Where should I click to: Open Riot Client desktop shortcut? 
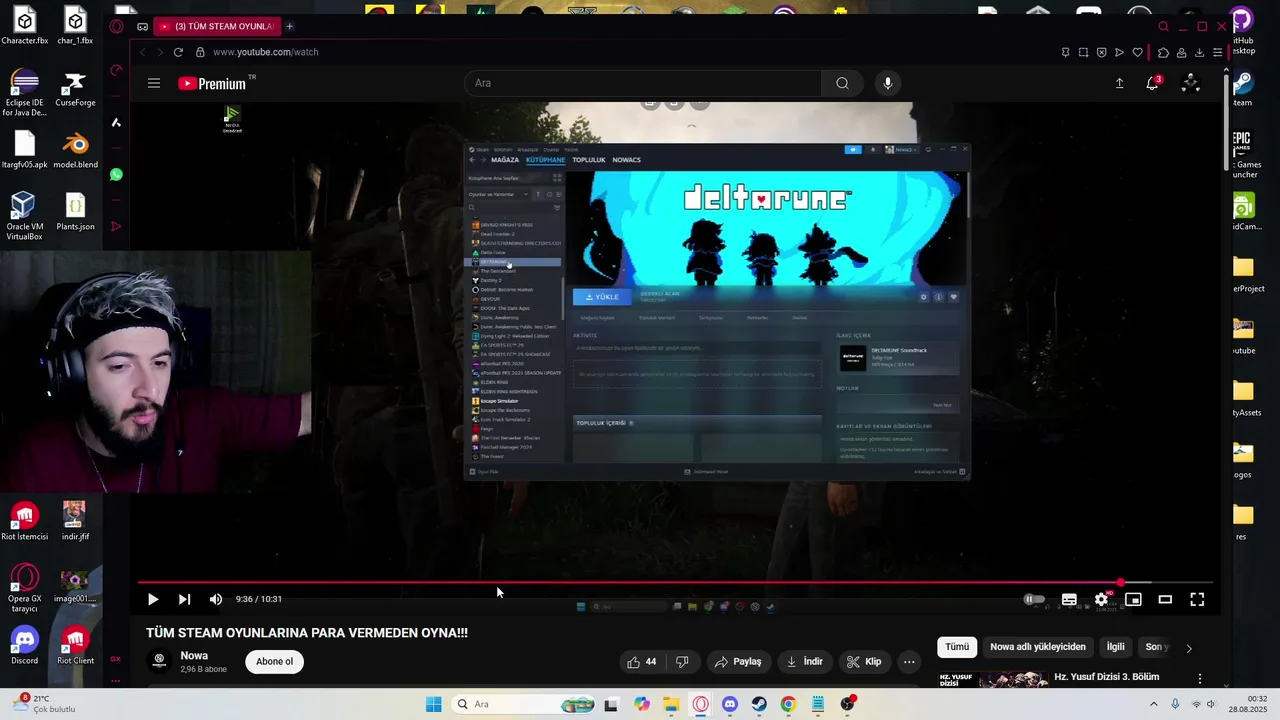[x=75, y=646]
